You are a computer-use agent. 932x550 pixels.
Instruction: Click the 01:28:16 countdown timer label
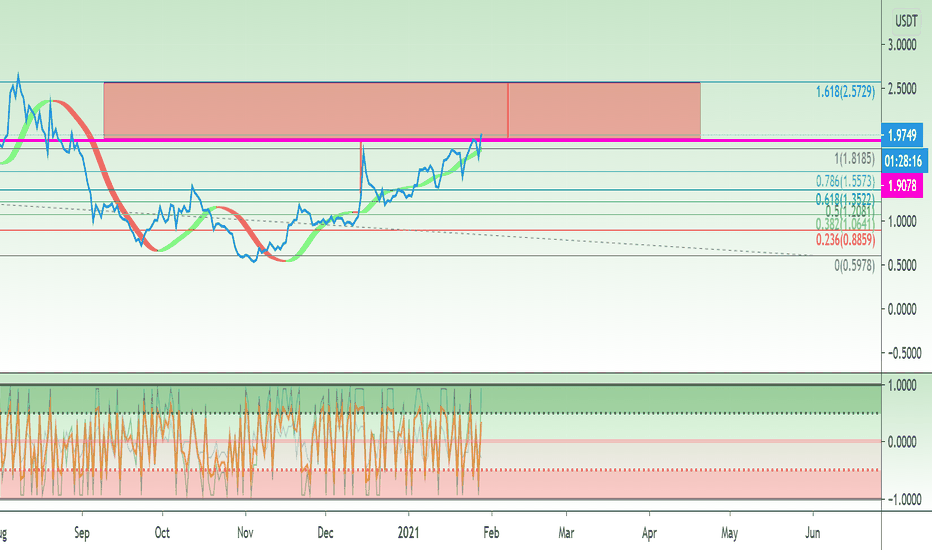pyautogui.click(x=902, y=161)
